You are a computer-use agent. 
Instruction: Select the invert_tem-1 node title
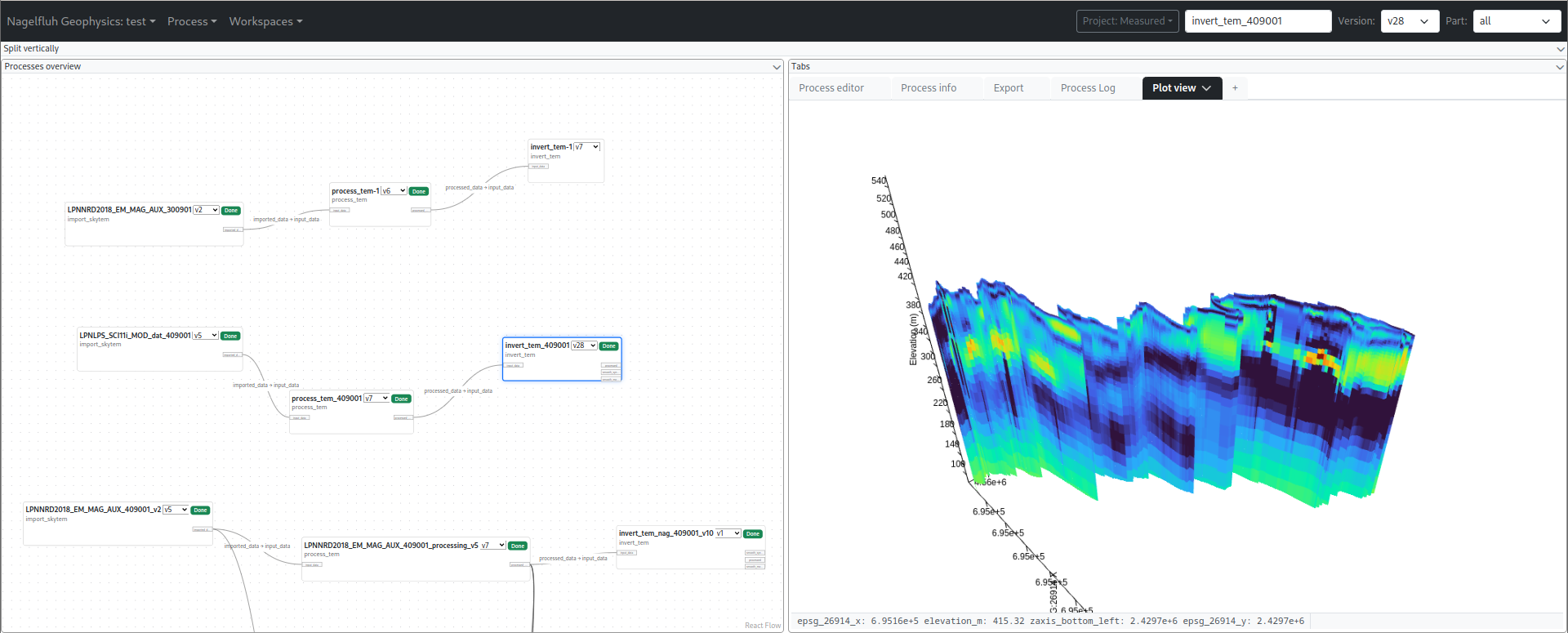click(x=551, y=147)
